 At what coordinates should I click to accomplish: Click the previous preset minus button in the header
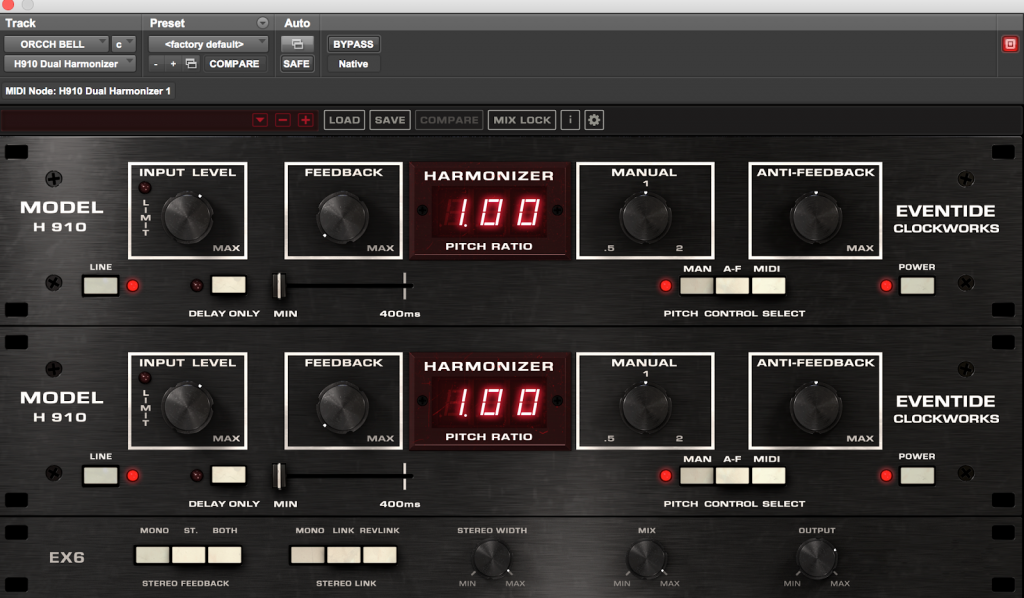point(155,63)
